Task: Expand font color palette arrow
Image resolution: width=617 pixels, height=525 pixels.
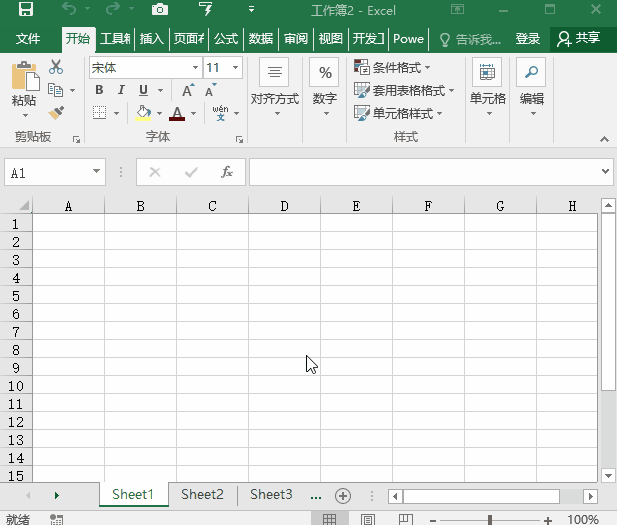Action: pyautogui.click(x=194, y=113)
